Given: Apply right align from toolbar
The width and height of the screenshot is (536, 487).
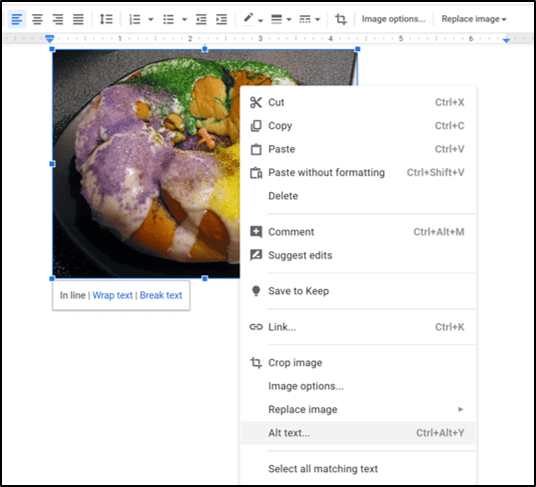Looking at the screenshot, I should coord(58,19).
